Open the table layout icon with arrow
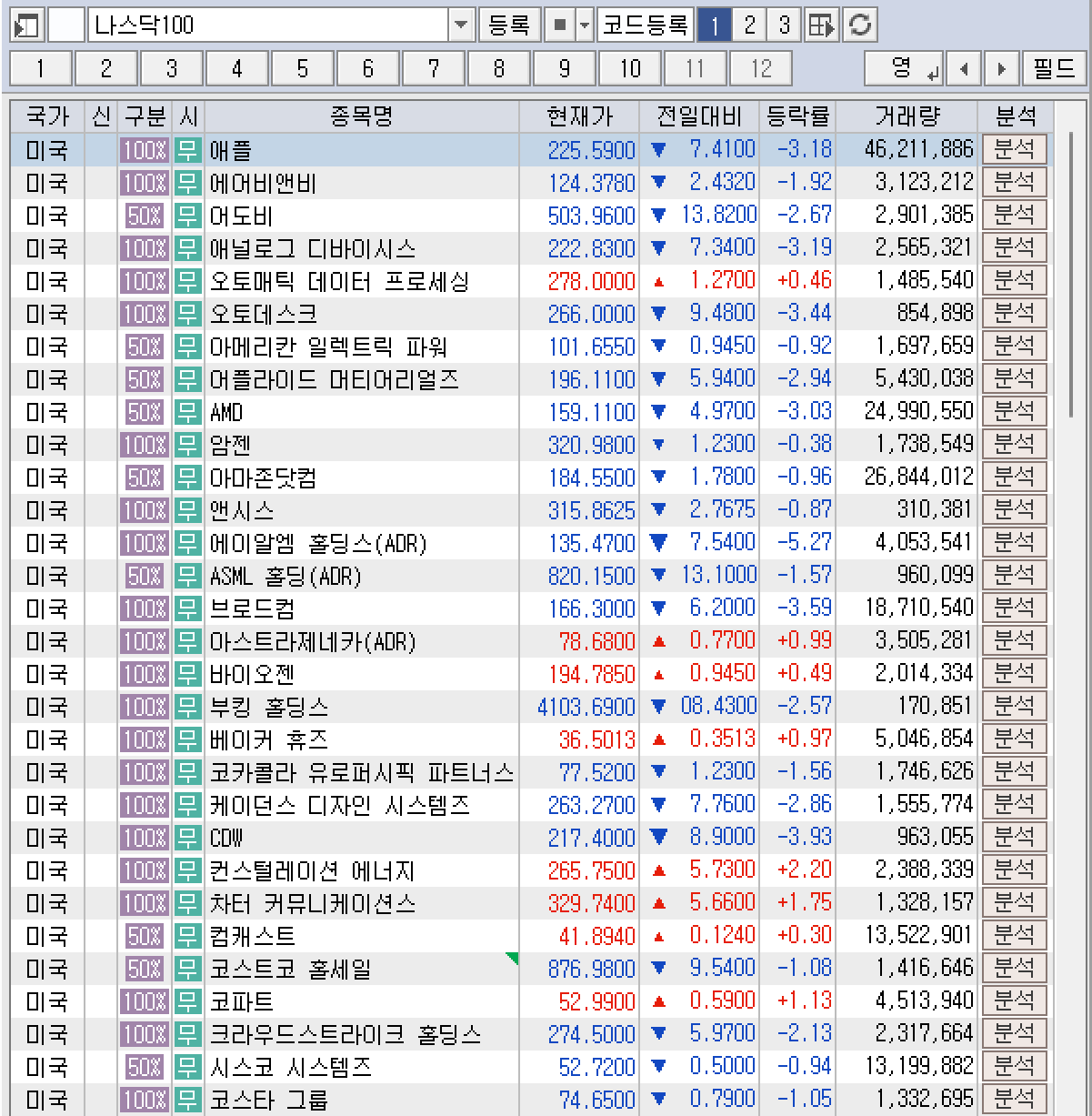This screenshot has width=1092, height=1116. tap(822, 25)
